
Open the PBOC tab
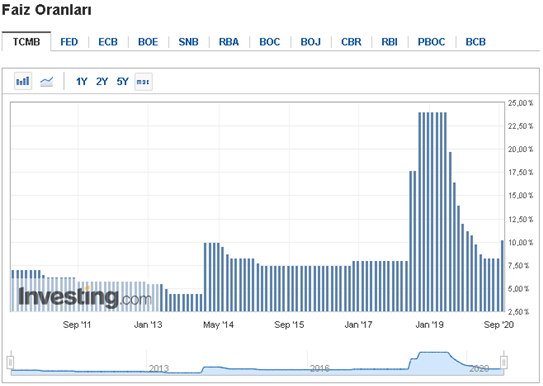pyautogui.click(x=431, y=42)
